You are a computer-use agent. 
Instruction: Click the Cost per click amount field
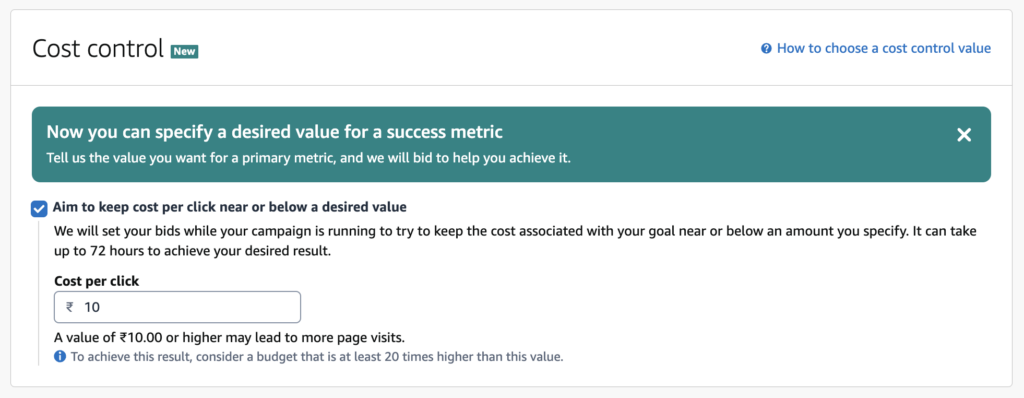pyautogui.click(x=178, y=307)
